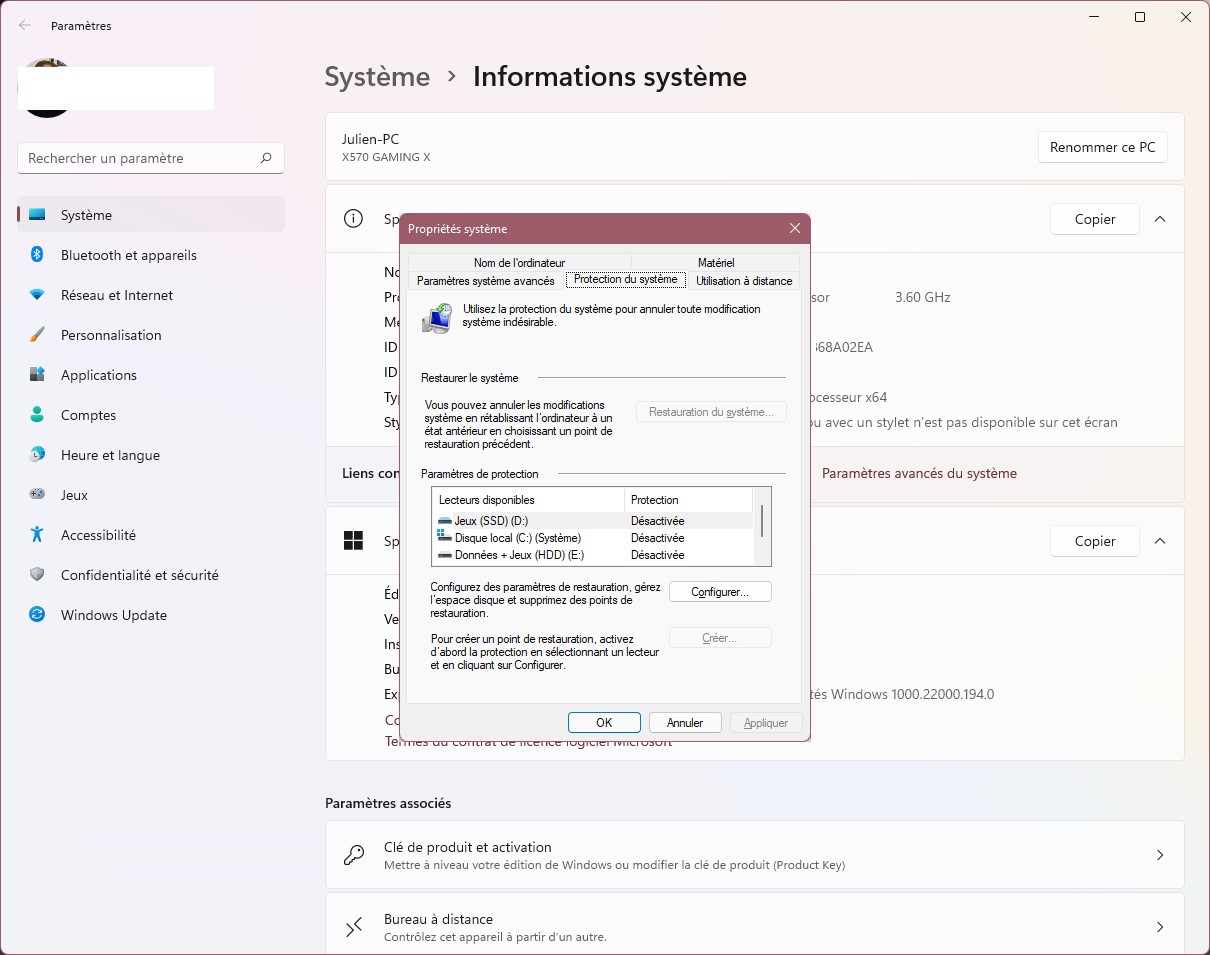Click the Jeux gamepad icon
The height and width of the screenshot is (955, 1210).
[37, 495]
